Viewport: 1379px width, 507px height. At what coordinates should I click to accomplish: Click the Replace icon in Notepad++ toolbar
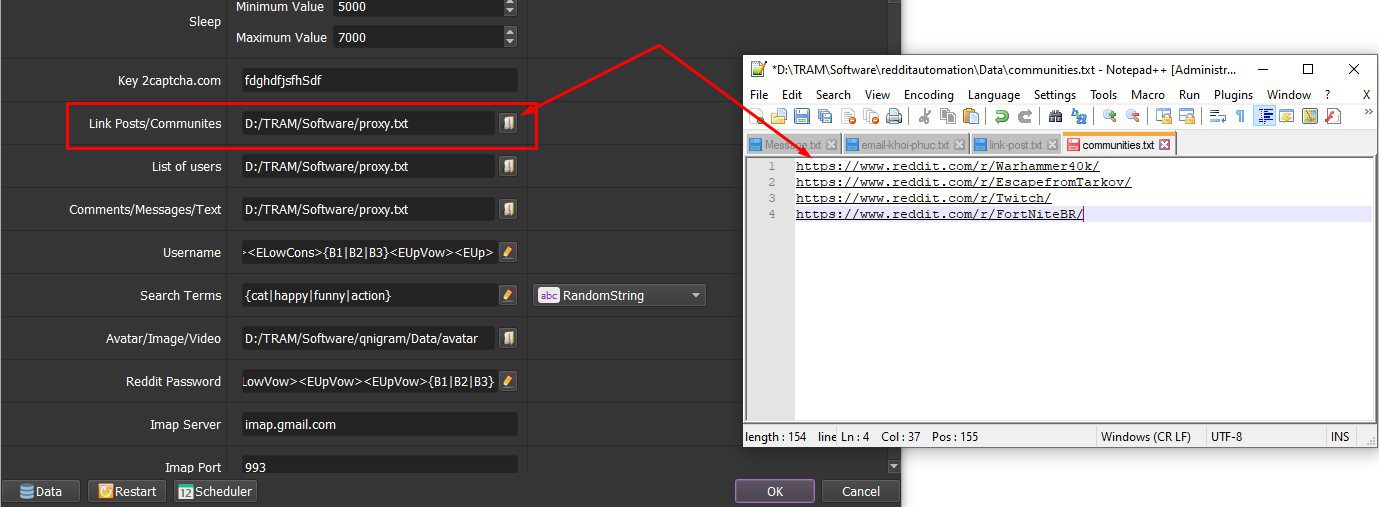(1078, 117)
